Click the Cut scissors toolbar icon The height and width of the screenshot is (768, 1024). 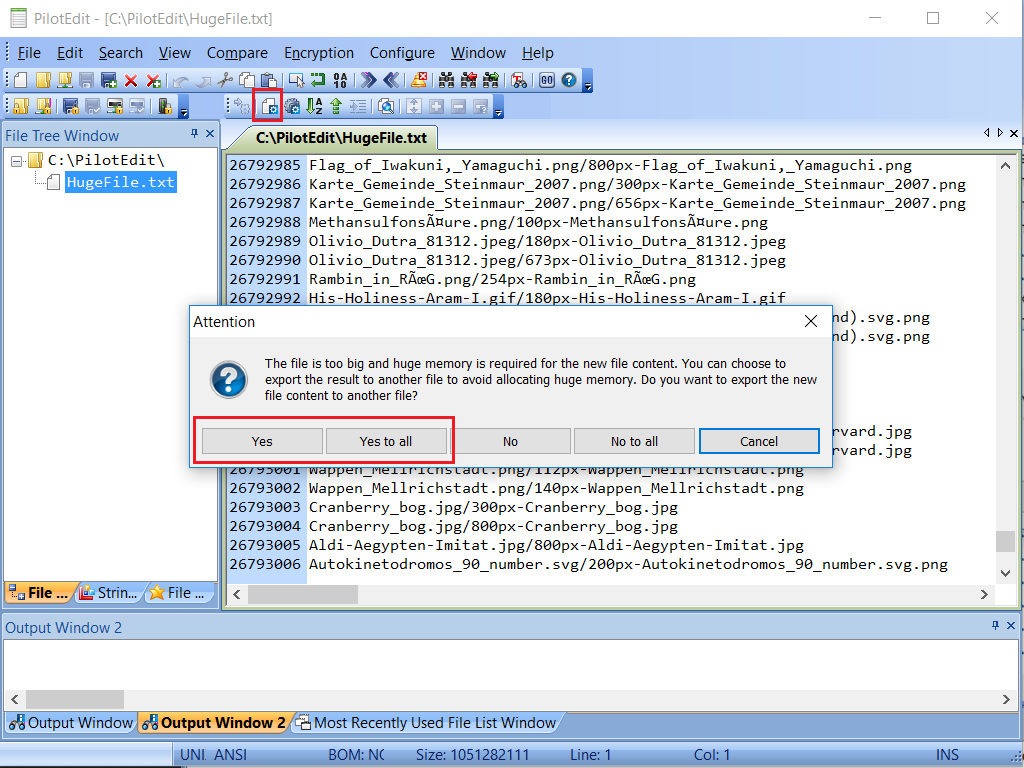click(227, 80)
